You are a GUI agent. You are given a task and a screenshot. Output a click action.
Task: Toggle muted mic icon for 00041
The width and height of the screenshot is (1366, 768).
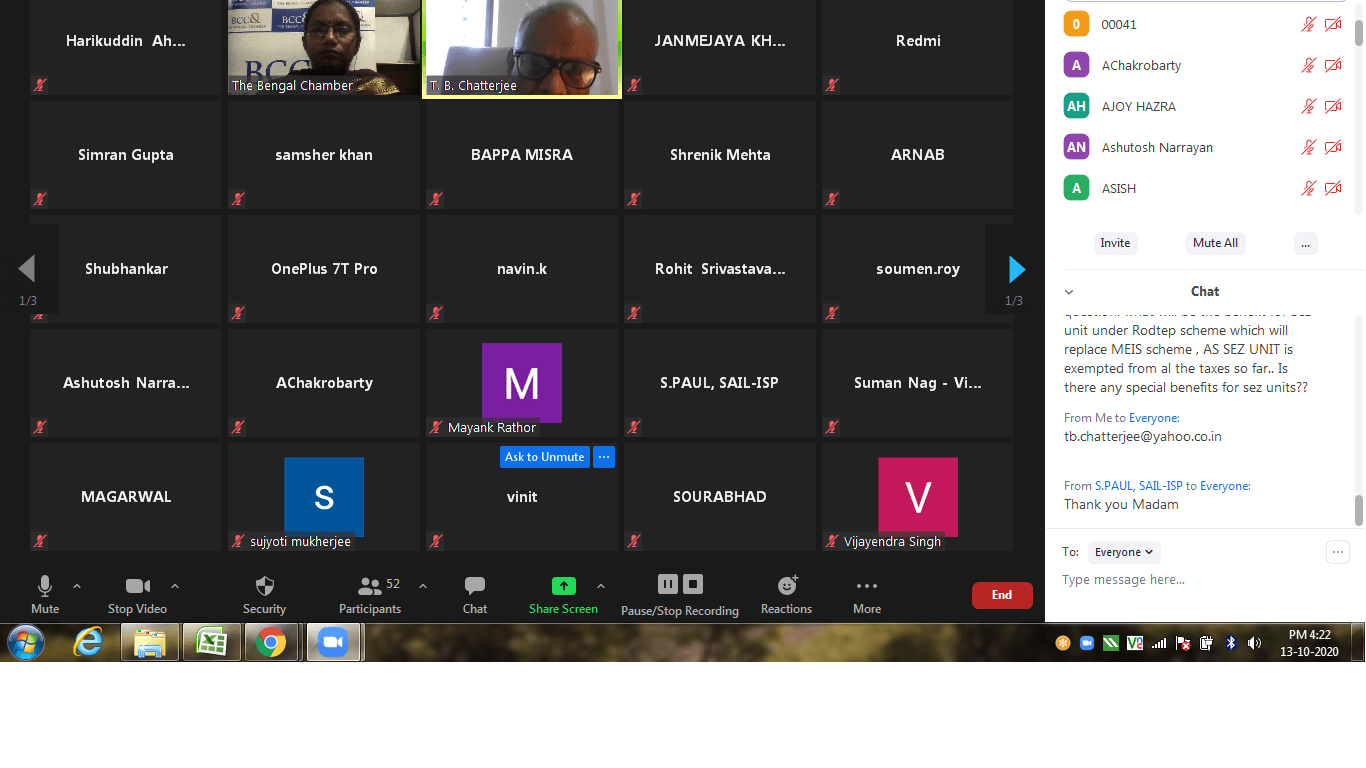tap(1308, 24)
